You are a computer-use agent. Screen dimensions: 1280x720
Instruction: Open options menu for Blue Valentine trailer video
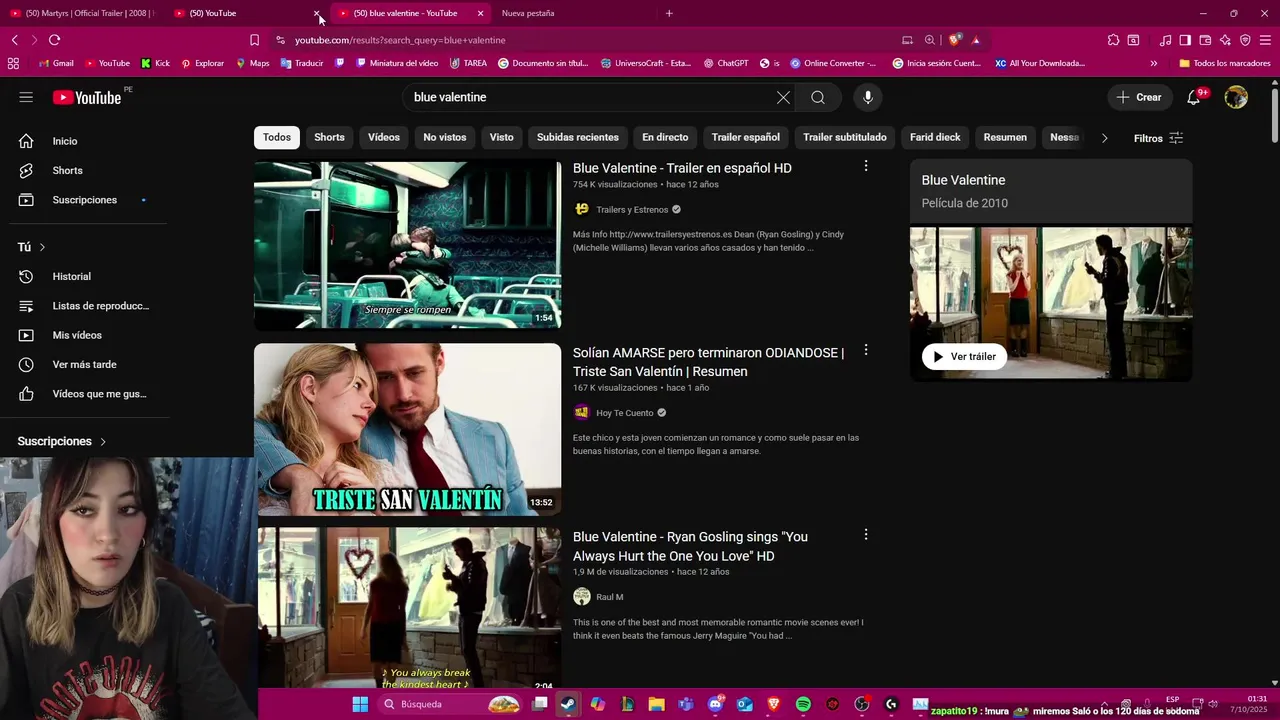coord(866,166)
